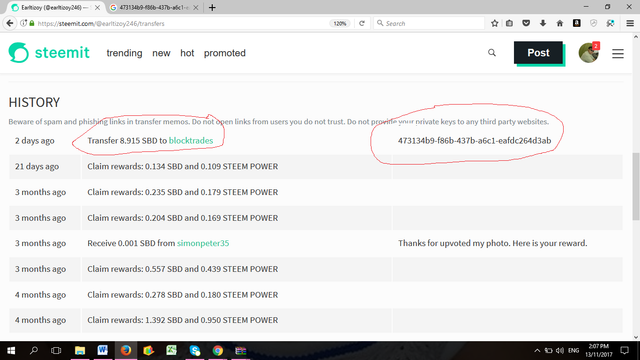Click the '21 days ago' timestamp
The height and width of the screenshot is (360, 640).
(37, 166)
